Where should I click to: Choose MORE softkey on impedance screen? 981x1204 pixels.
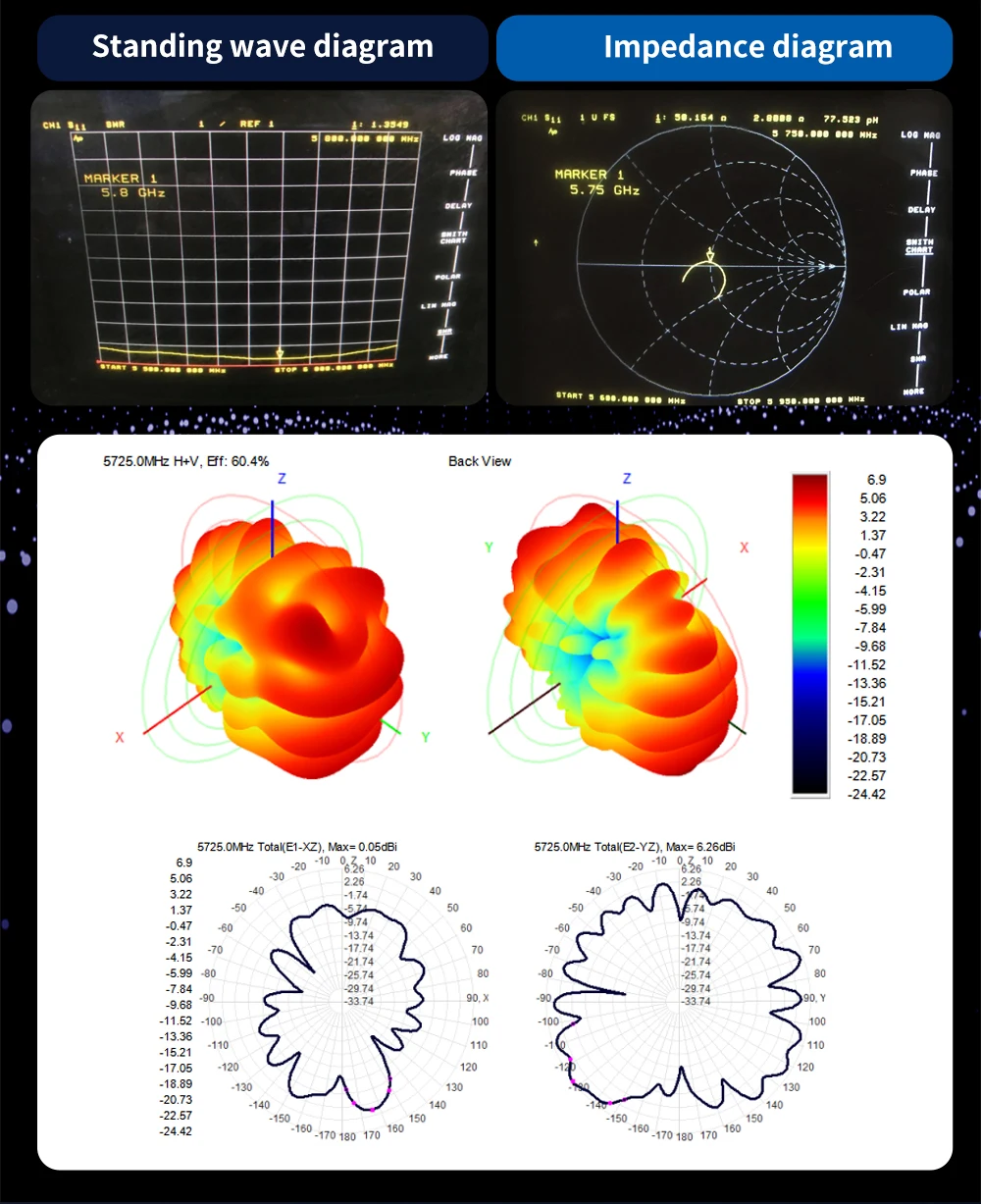coord(913,392)
